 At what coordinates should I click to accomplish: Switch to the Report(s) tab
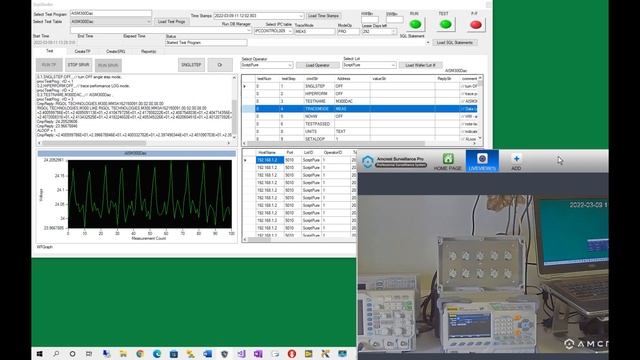click(149, 51)
